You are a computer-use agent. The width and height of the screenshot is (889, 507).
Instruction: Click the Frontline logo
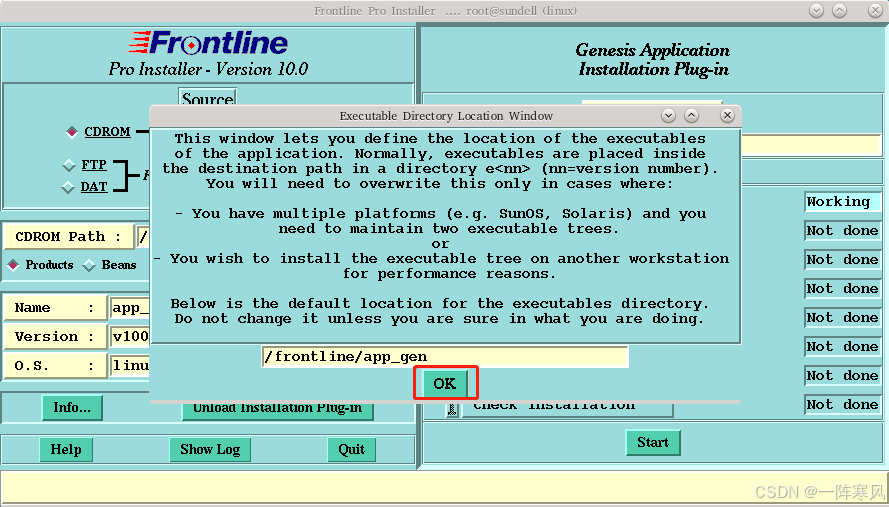[x=208, y=43]
